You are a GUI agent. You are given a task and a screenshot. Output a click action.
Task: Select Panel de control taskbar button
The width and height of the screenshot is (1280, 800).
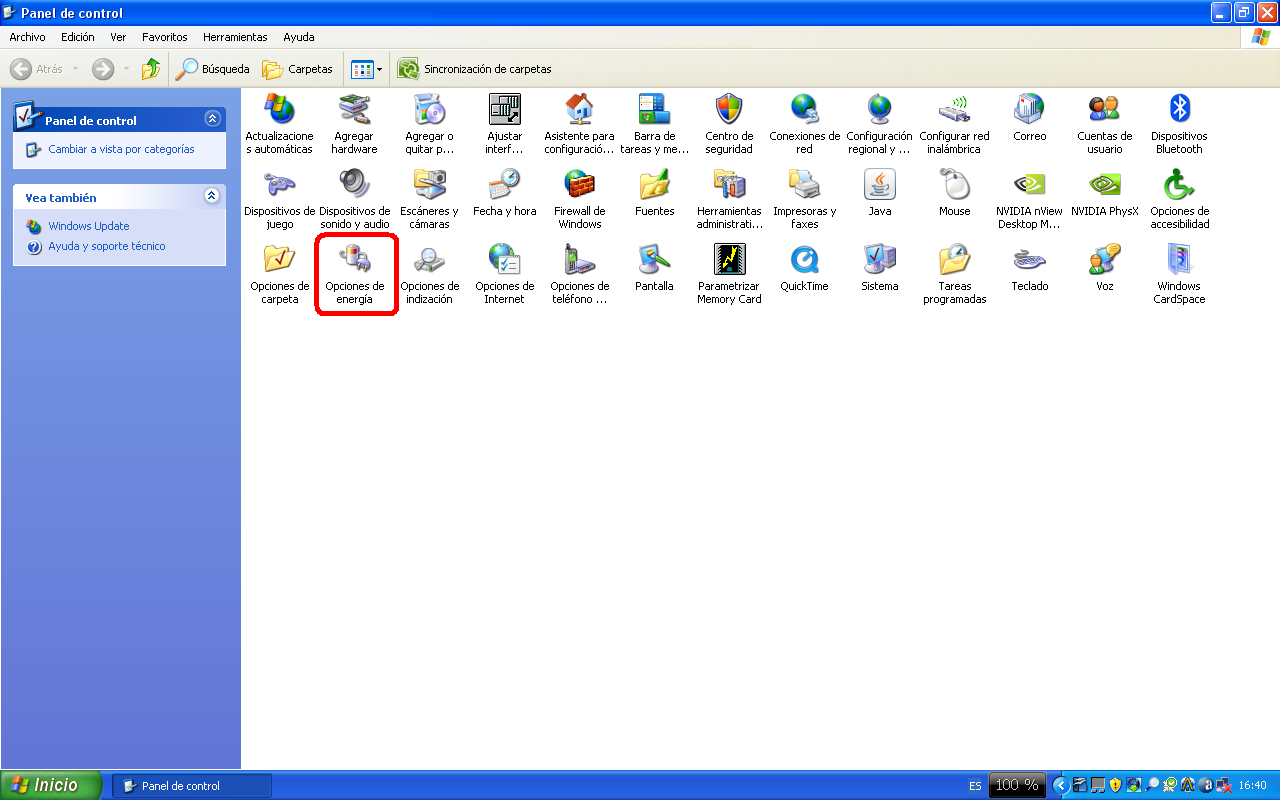191,786
